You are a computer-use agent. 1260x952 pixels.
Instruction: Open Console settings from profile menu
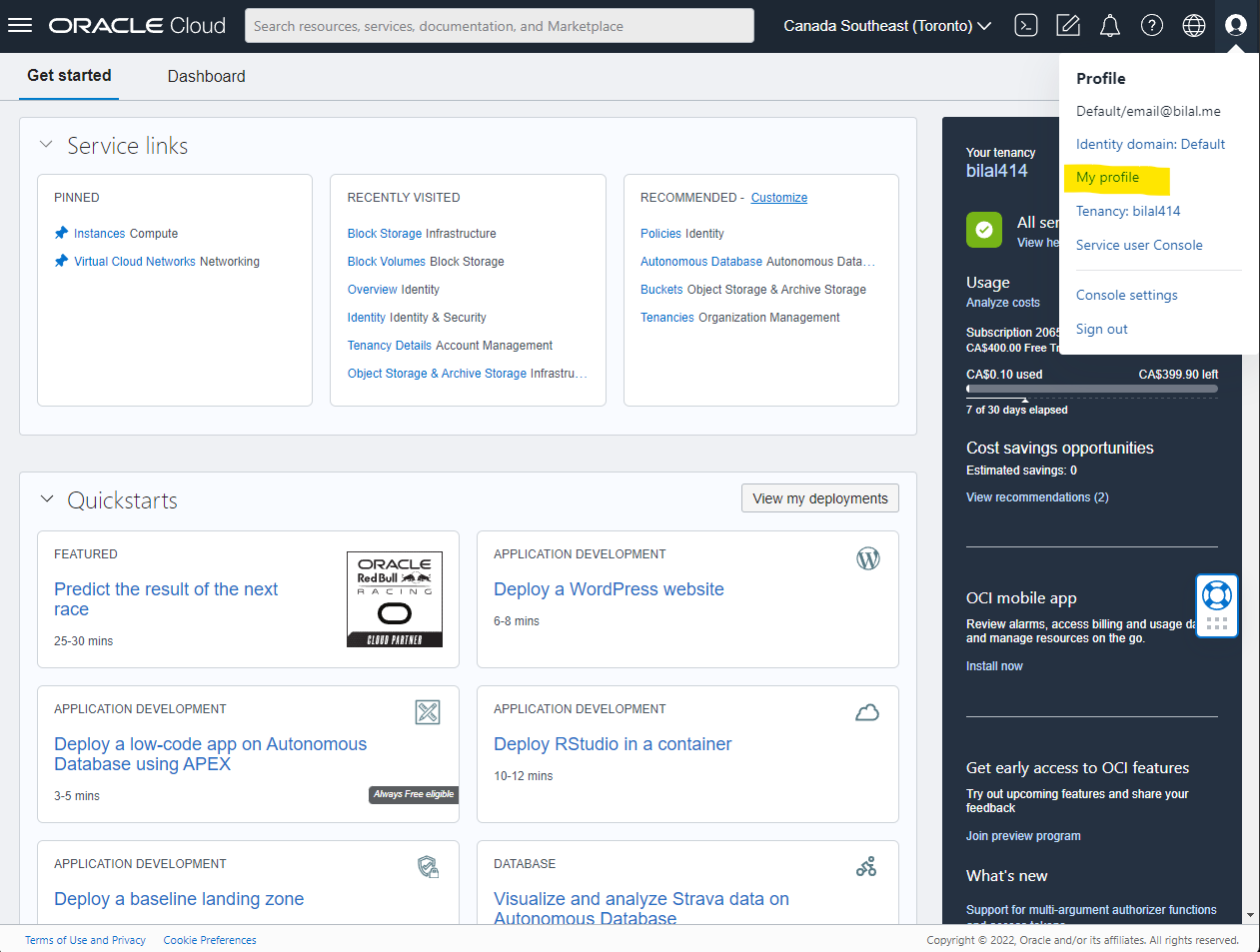[x=1126, y=295]
